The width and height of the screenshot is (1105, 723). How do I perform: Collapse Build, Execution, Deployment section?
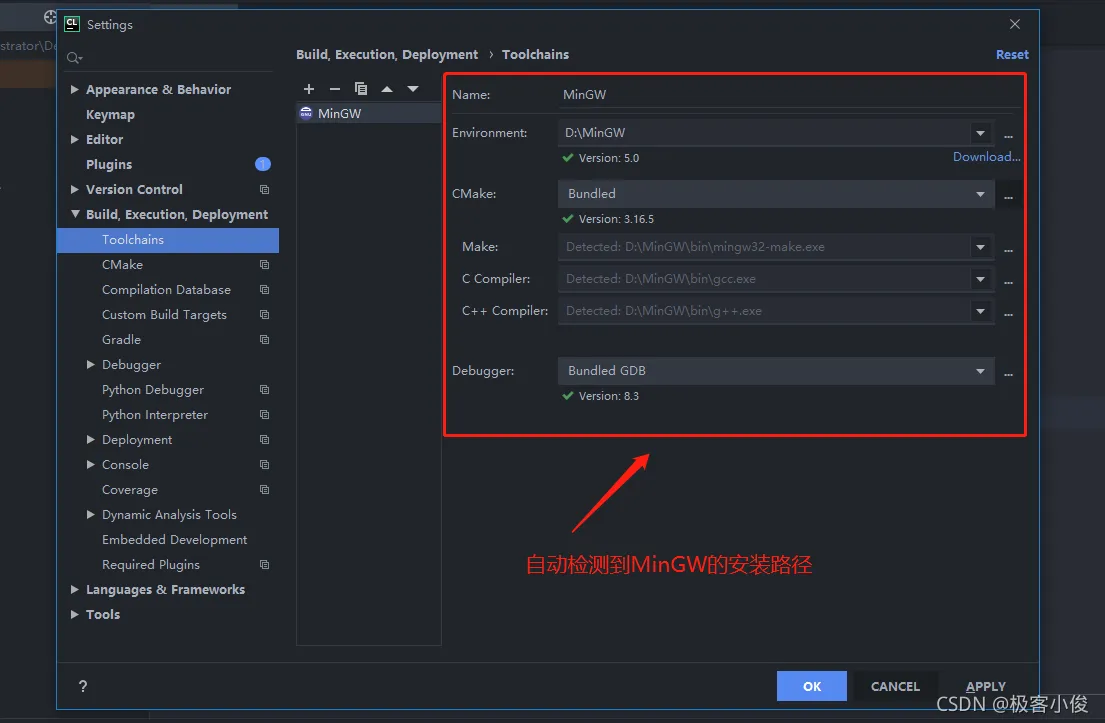click(x=75, y=214)
